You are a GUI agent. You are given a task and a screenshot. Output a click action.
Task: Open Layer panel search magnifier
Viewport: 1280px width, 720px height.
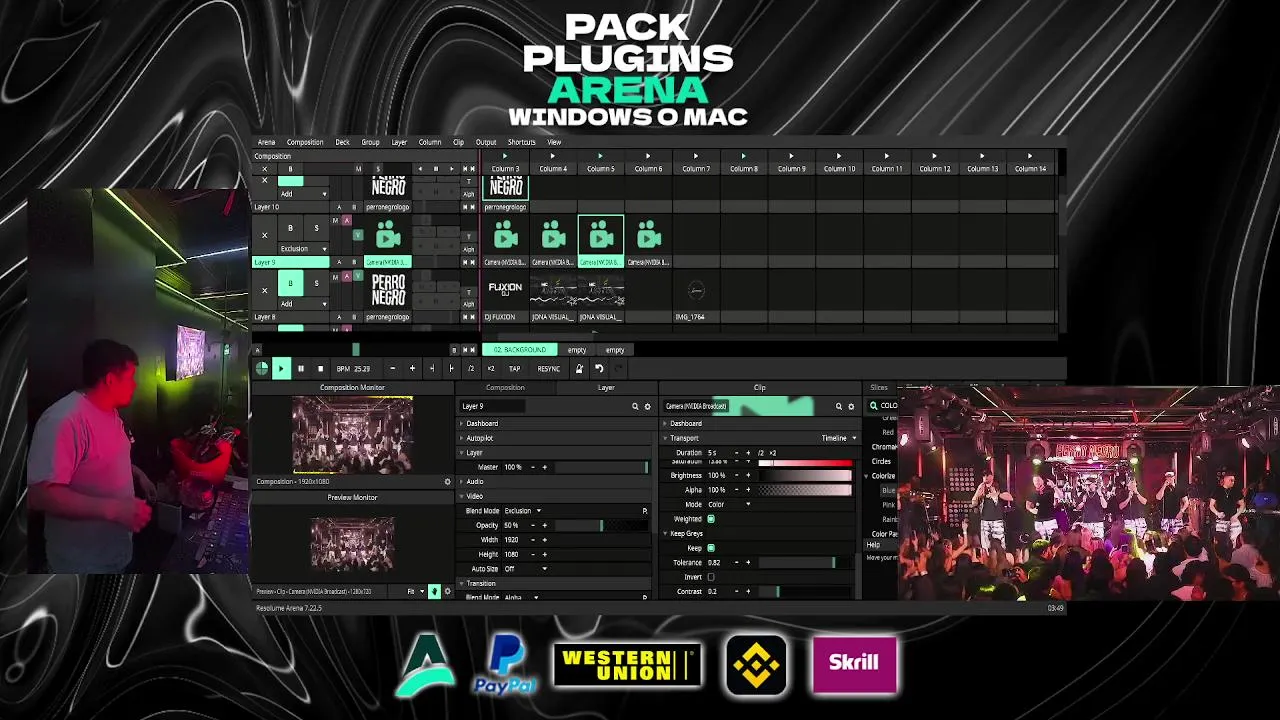tap(635, 406)
